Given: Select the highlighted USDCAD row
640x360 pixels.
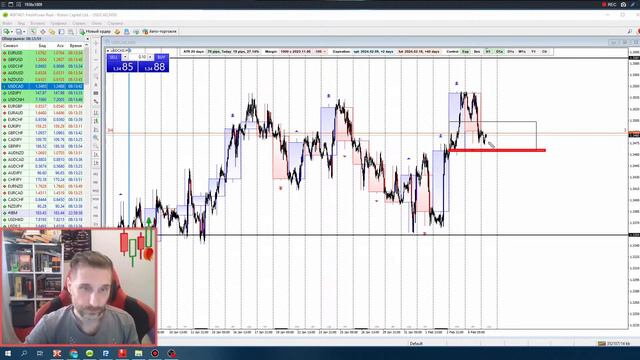Looking at the screenshot, I should click(x=43, y=86).
